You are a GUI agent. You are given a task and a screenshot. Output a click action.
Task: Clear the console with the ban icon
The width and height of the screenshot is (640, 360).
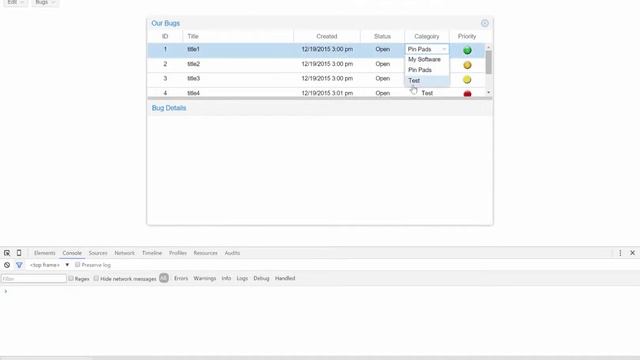[7, 265]
